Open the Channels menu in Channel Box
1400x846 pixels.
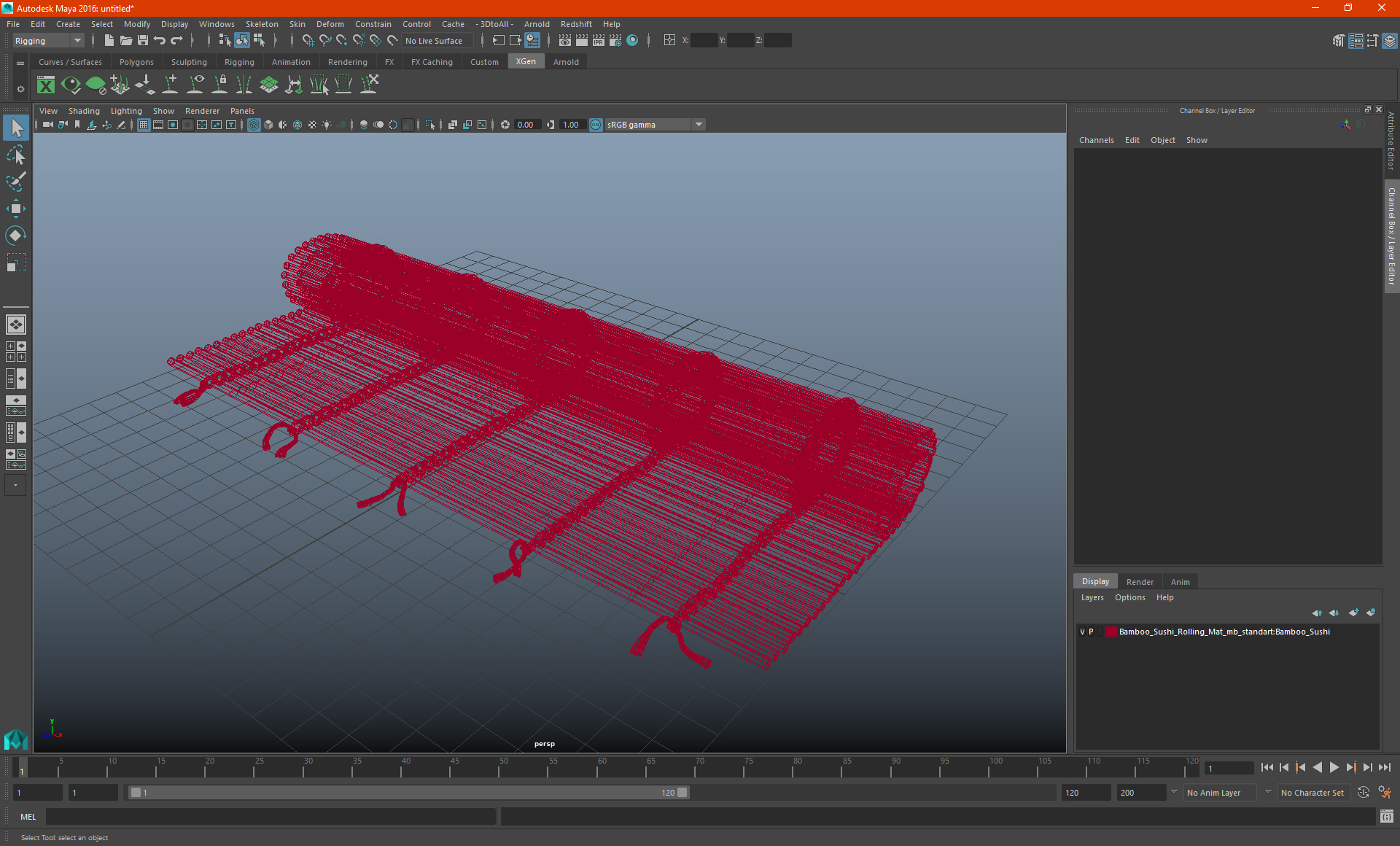[1096, 140]
